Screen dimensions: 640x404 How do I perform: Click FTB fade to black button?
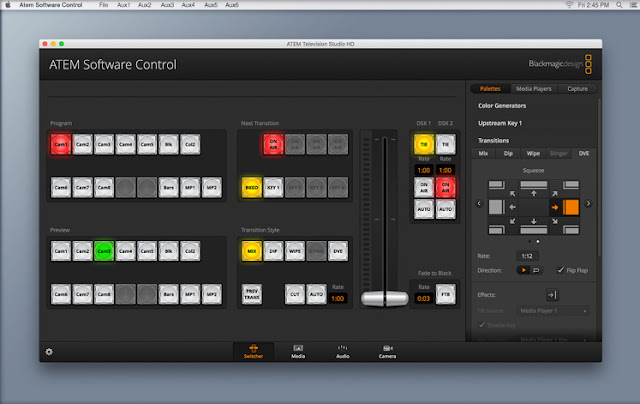click(x=445, y=294)
